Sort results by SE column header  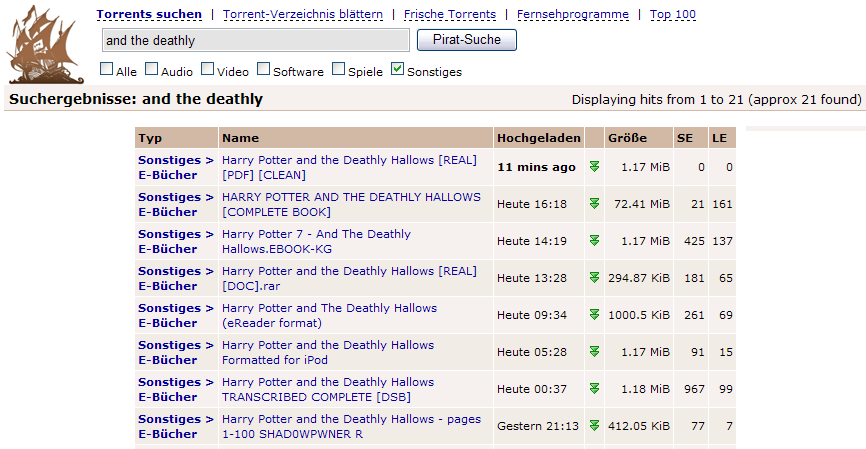685,138
